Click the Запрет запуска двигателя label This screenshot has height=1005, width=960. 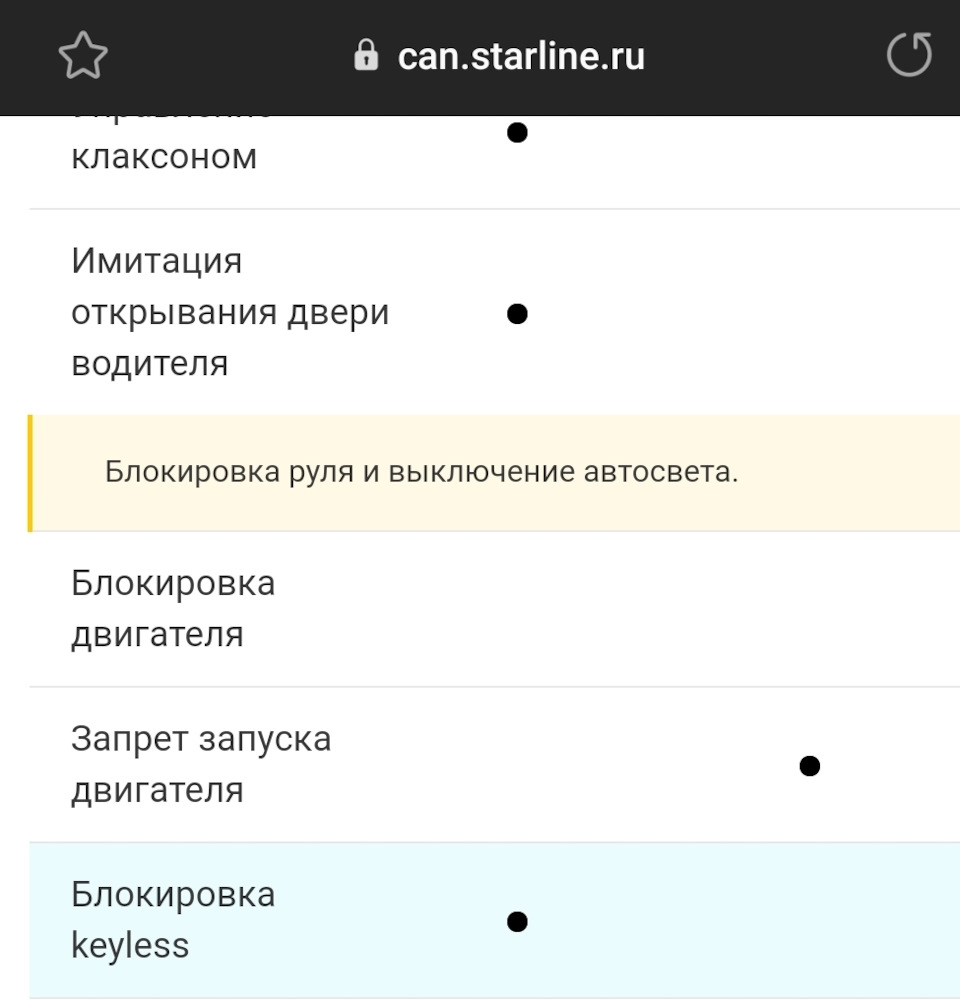point(201,765)
